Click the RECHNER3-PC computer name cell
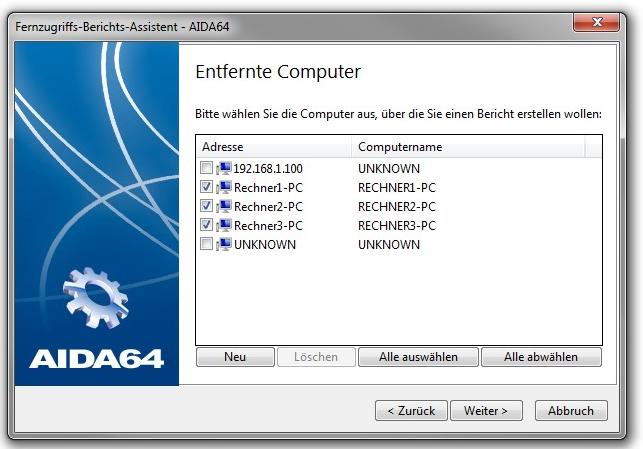Screen dimensions: 643x449 point(397,226)
